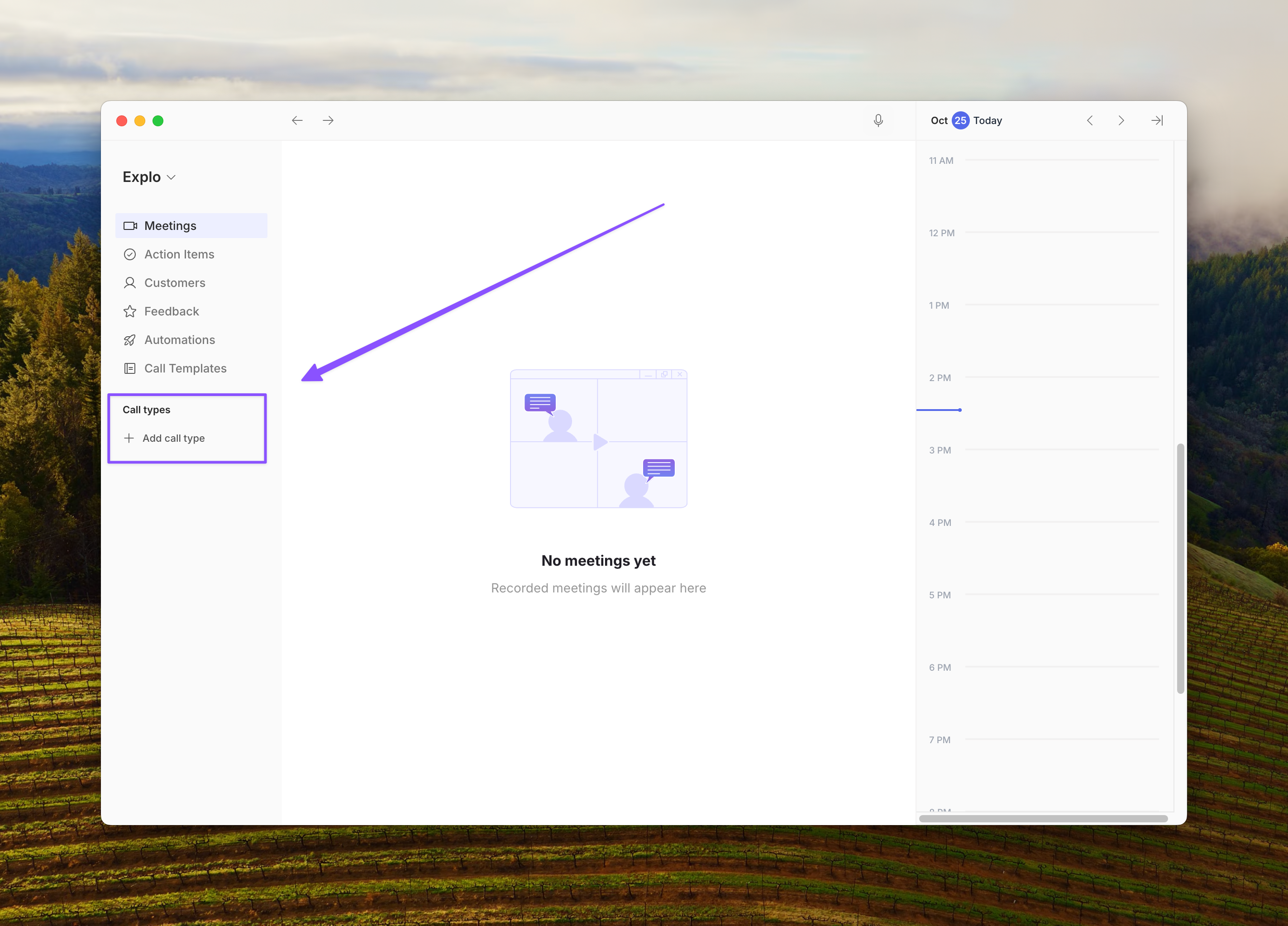Viewport: 1288px width, 926px height.
Task: Click the vertical calendar scrollbar
Action: pyautogui.click(x=1180, y=568)
